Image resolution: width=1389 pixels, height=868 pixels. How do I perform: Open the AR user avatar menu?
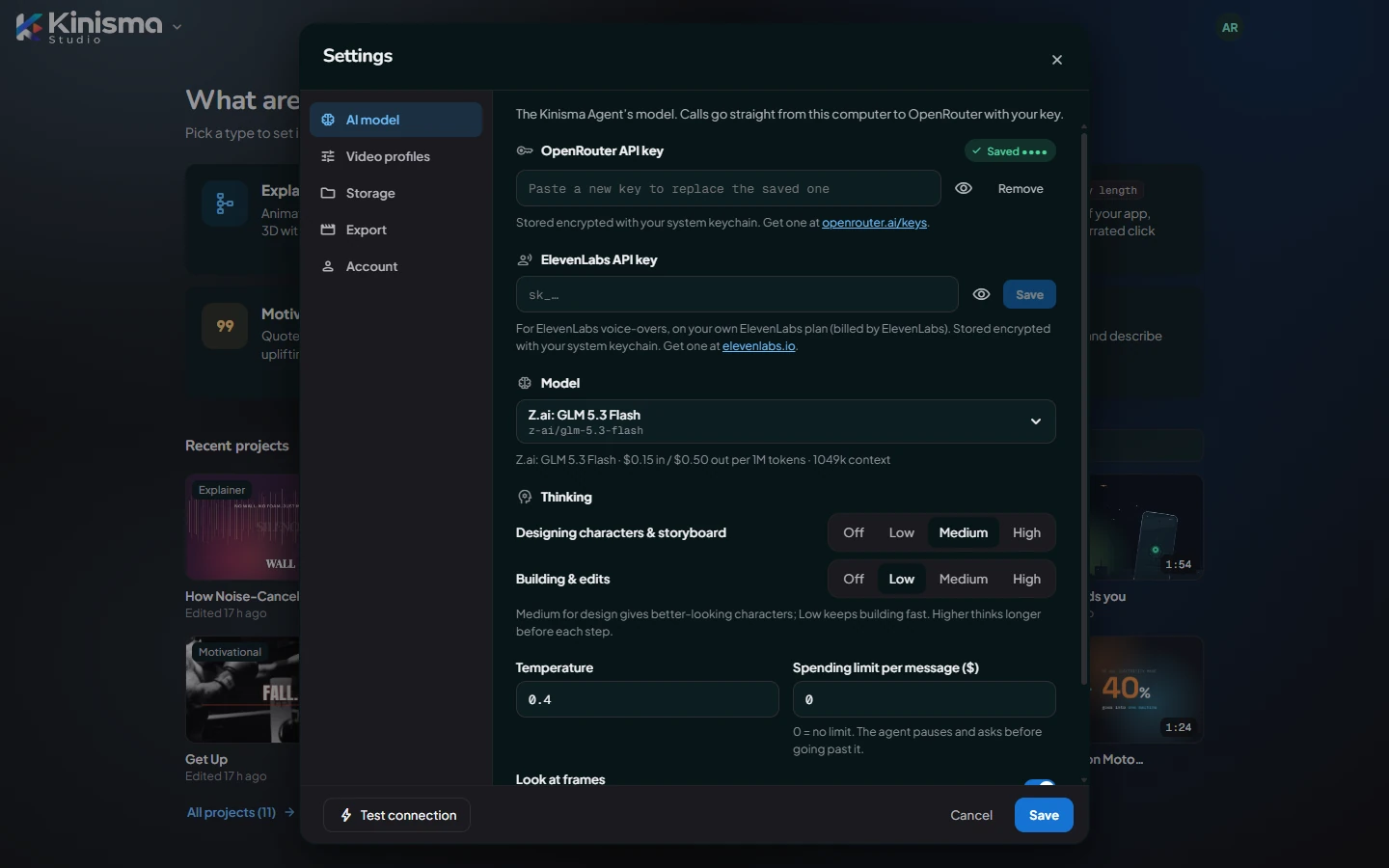tap(1230, 28)
